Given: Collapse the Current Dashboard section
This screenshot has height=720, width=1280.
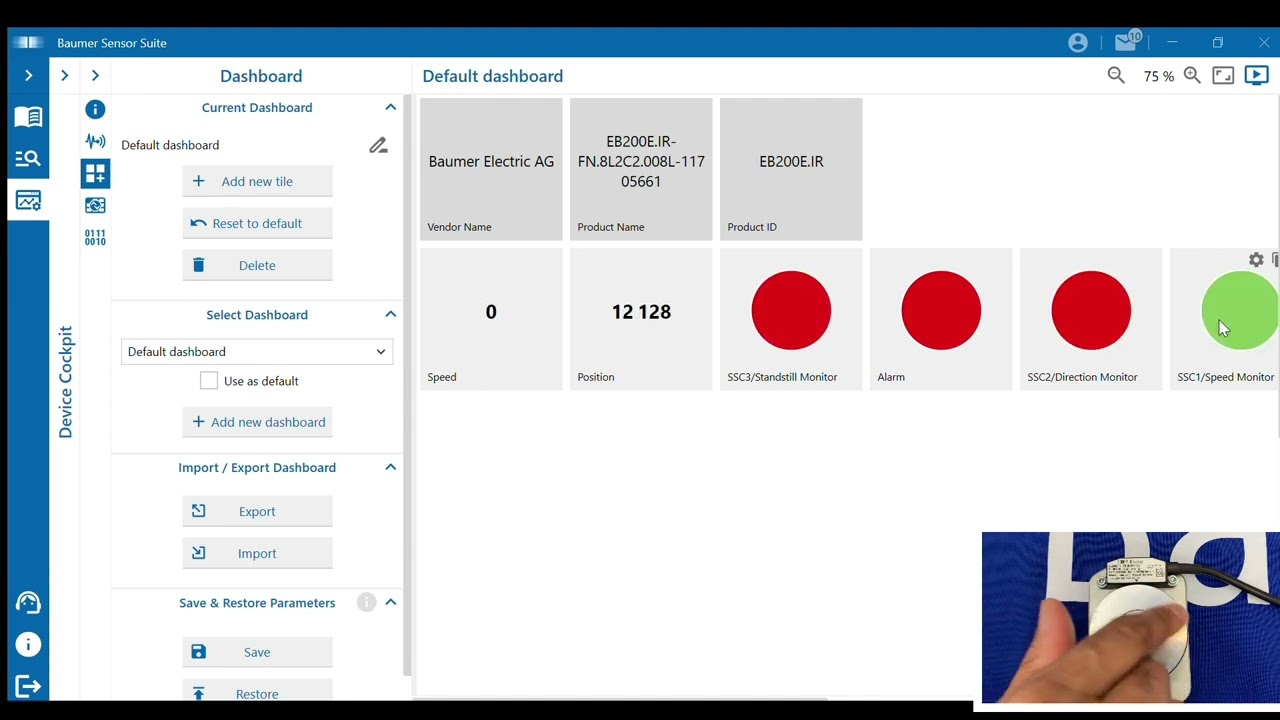Looking at the screenshot, I should click(x=391, y=107).
